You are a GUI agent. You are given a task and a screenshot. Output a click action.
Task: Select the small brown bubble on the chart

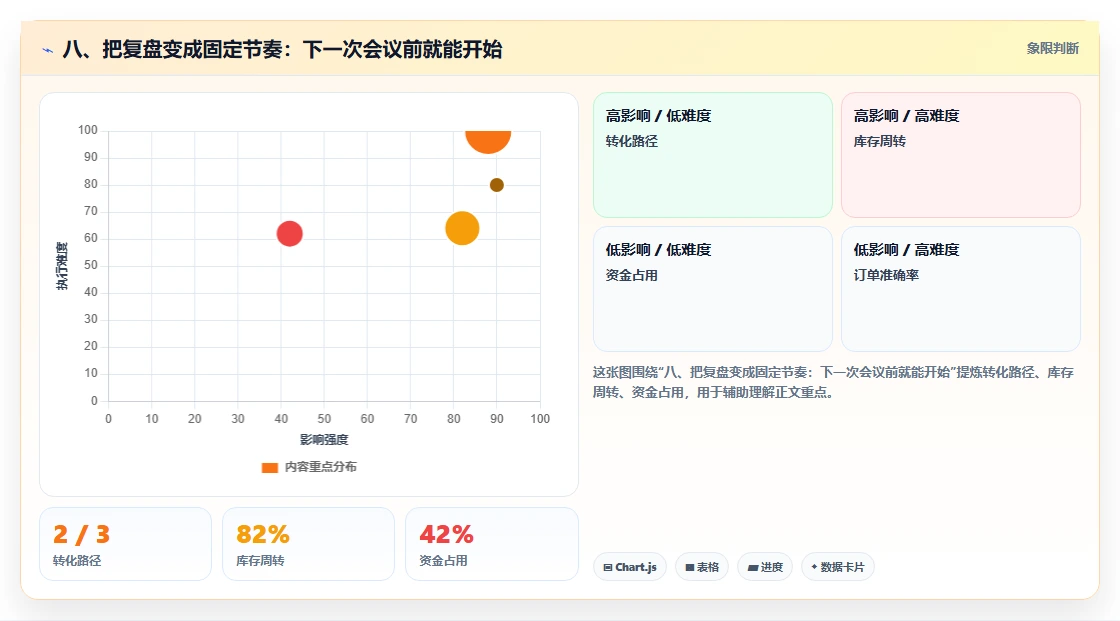(496, 185)
